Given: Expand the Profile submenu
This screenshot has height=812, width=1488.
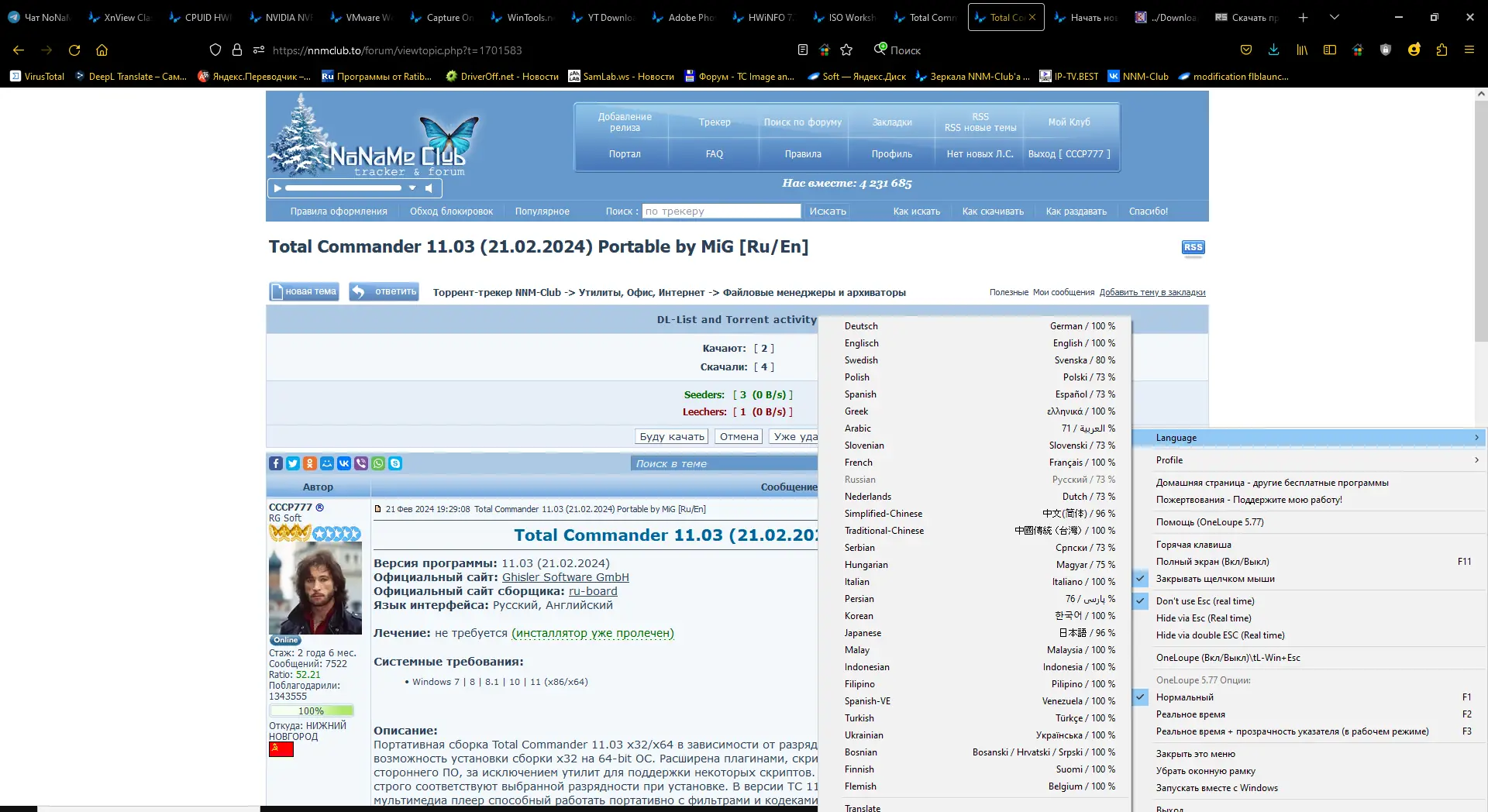Looking at the screenshot, I should point(1308,460).
